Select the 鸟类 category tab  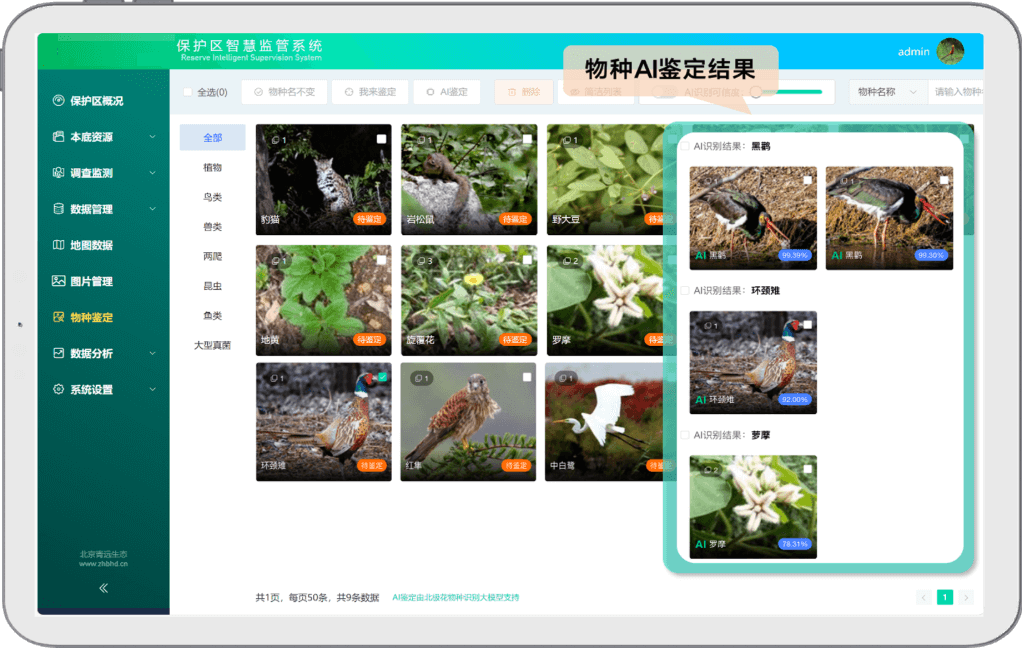[x=212, y=197]
